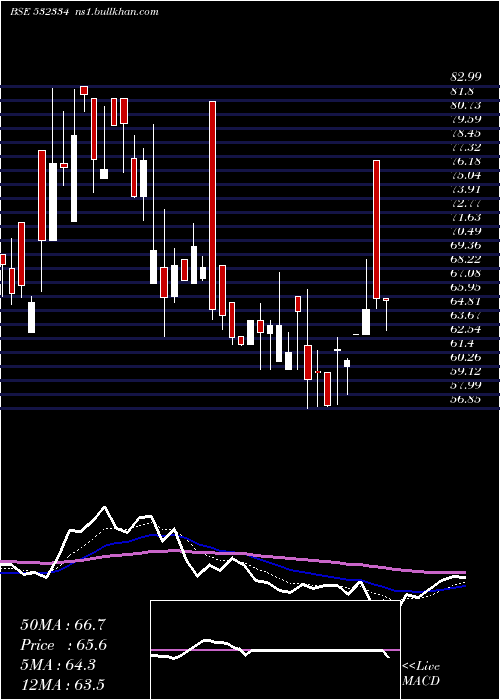Image resolution: width=500 pixels, height=700 pixels.
Task: Click the 82.99 price axis label
Action: [x=466, y=77]
